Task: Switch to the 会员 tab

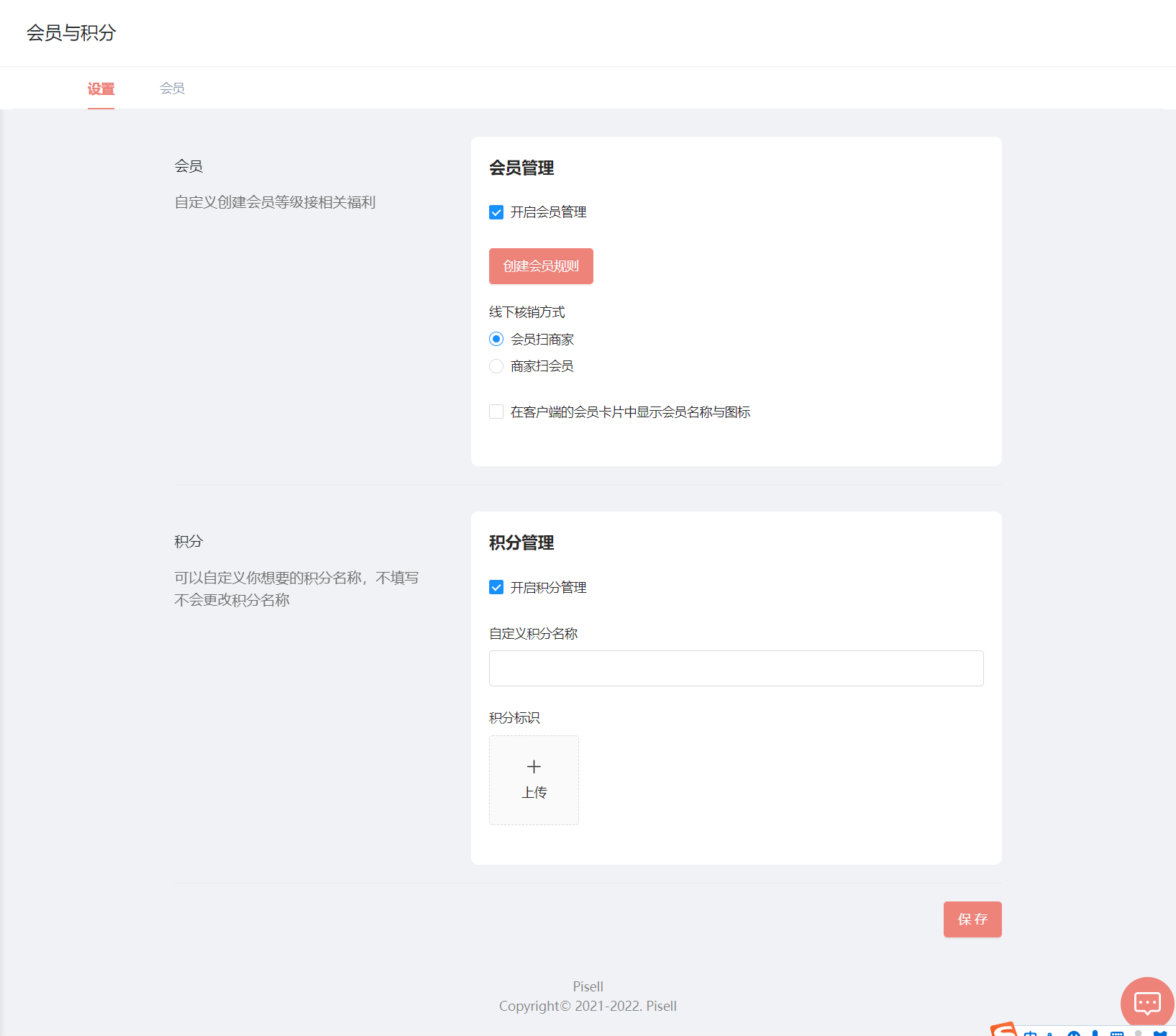Action: [x=172, y=88]
